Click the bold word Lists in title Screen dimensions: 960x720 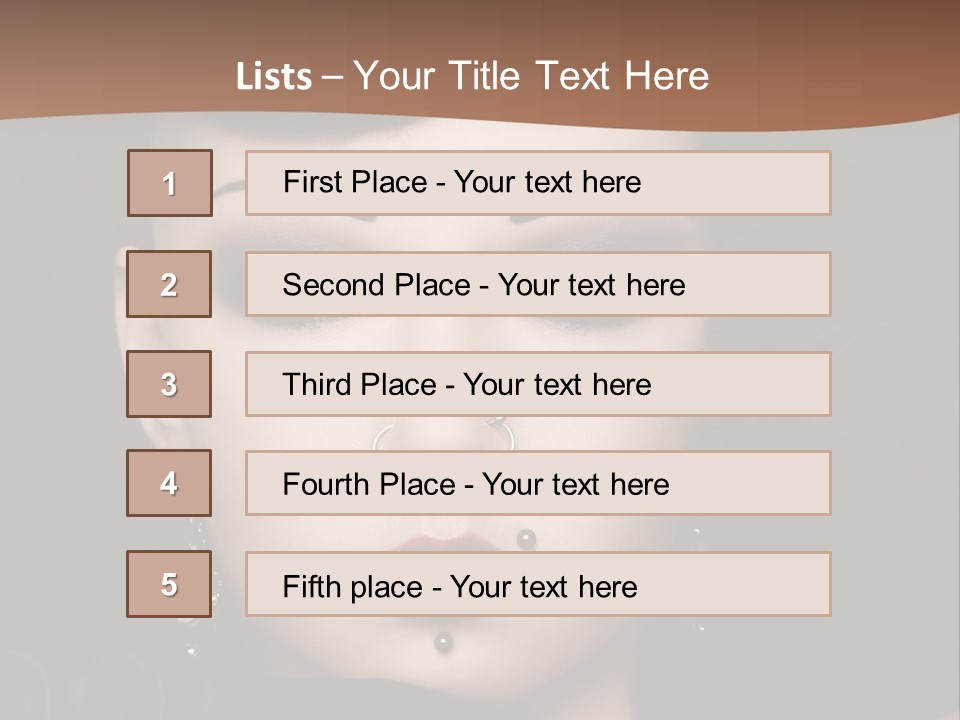(x=273, y=77)
